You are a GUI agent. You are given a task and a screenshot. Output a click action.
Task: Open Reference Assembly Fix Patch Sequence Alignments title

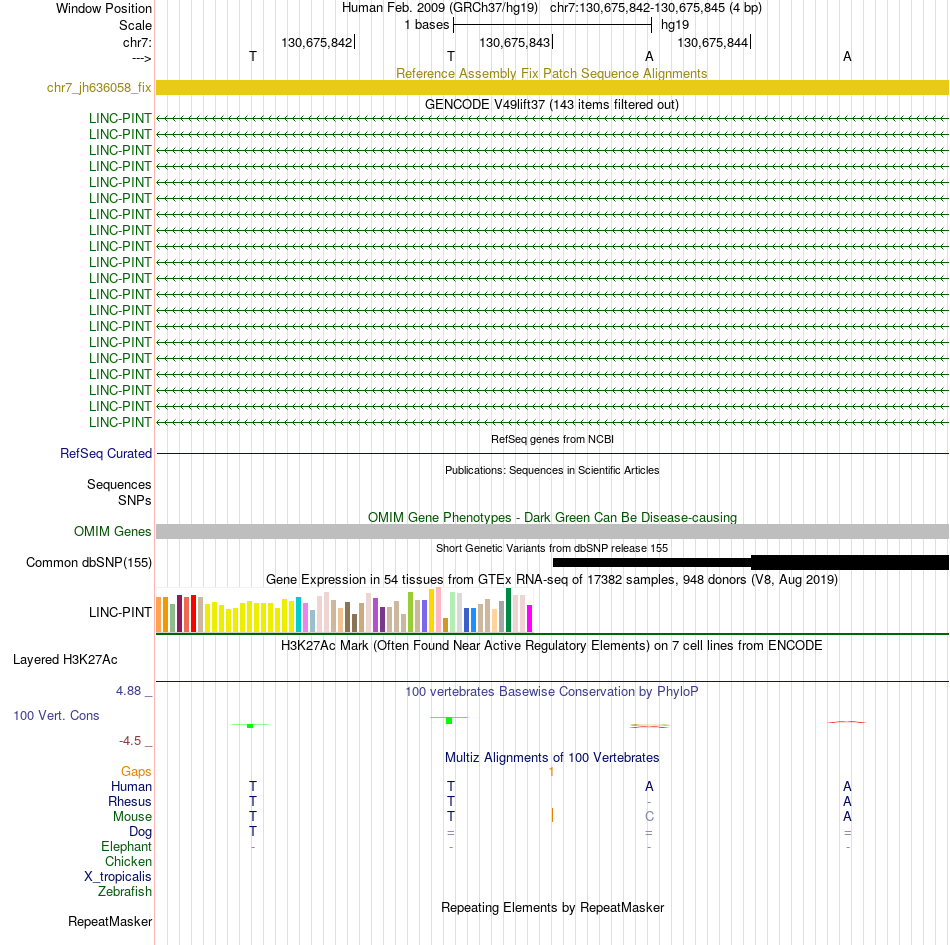pos(551,73)
